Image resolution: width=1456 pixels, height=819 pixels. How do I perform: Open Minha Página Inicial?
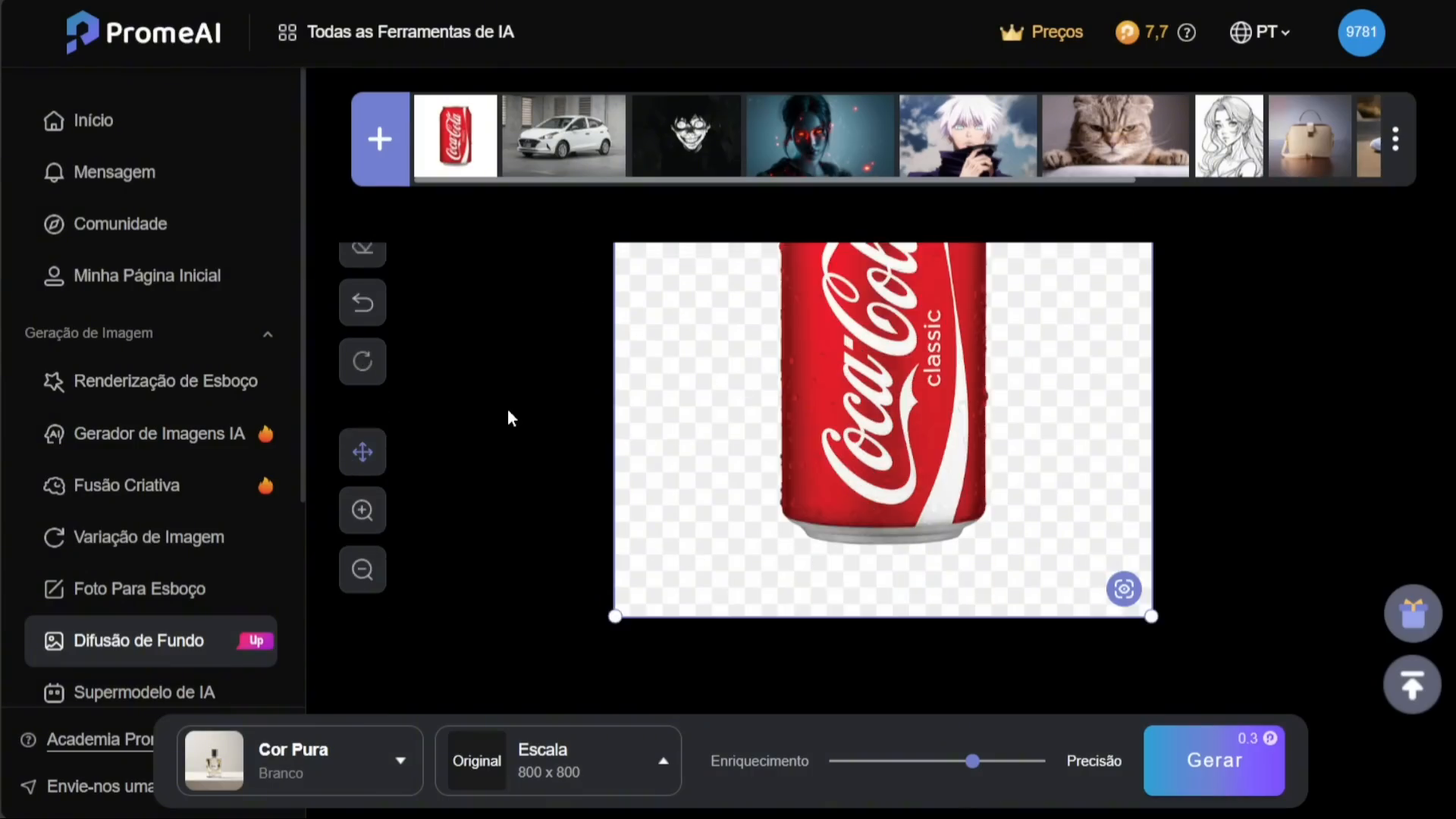pyautogui.click(x=132, y=275)
